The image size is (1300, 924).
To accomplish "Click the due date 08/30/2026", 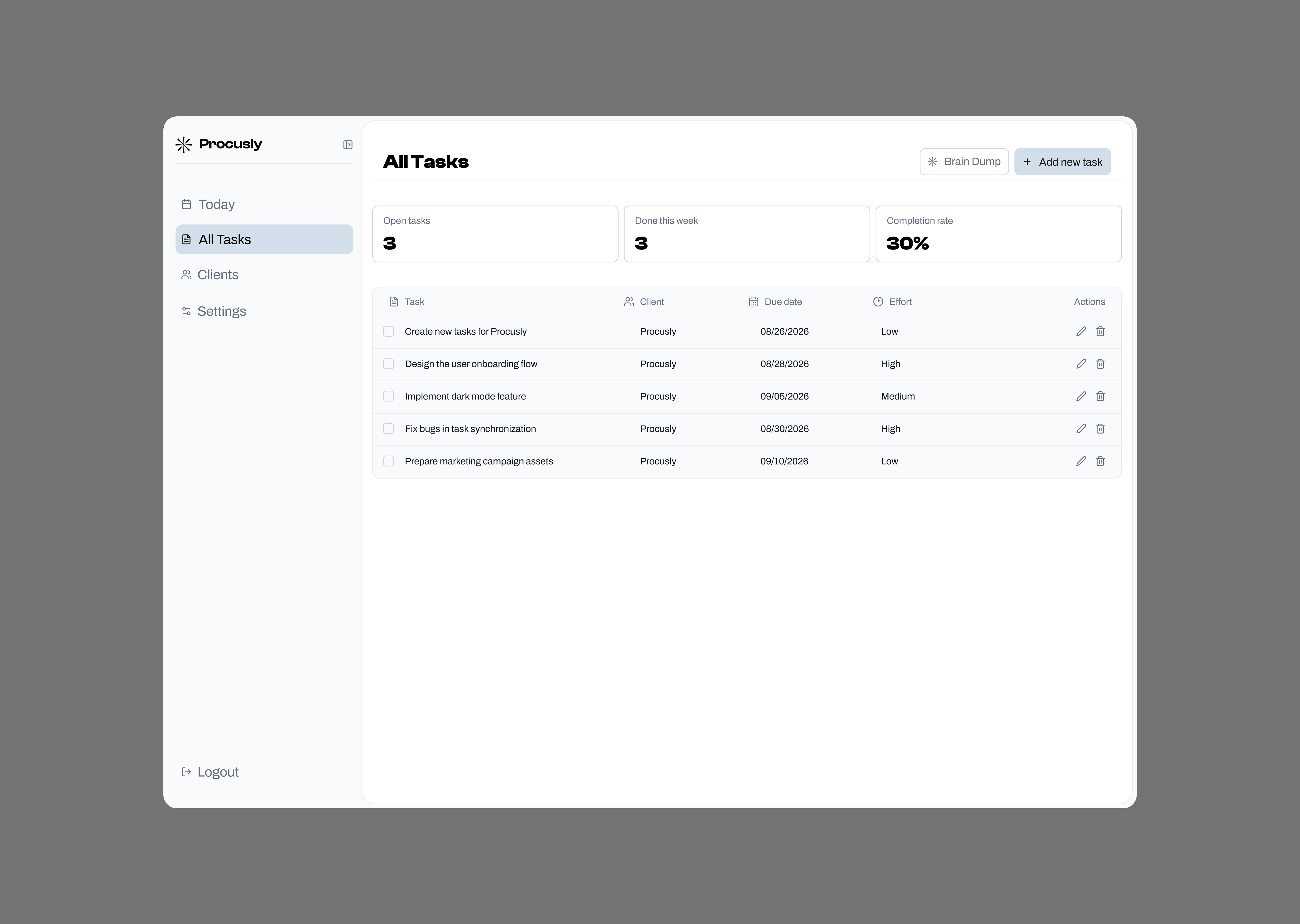I will 784,429.
